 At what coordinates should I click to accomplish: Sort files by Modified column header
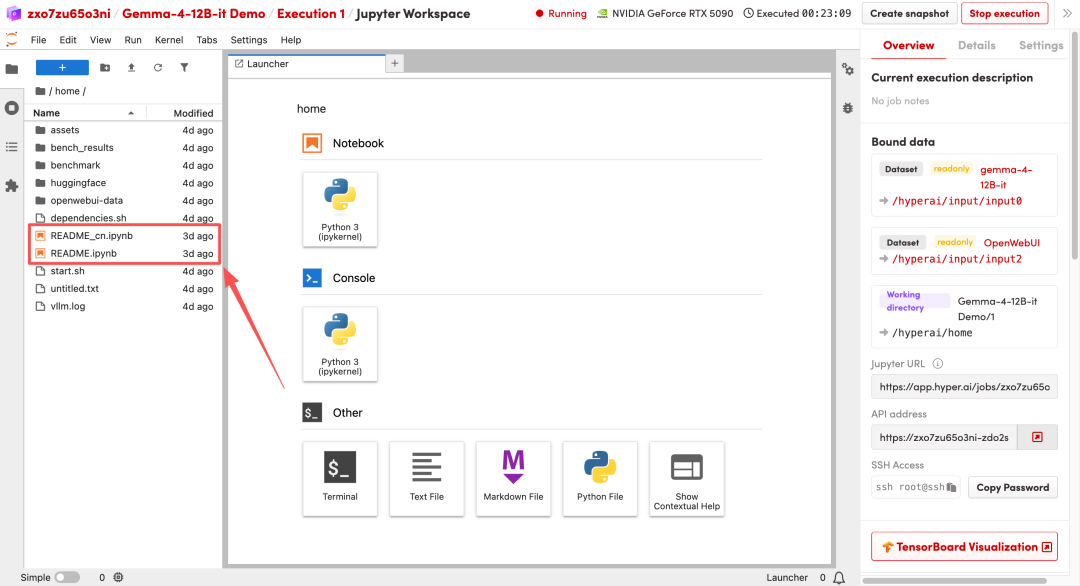(x=184, y=113)
